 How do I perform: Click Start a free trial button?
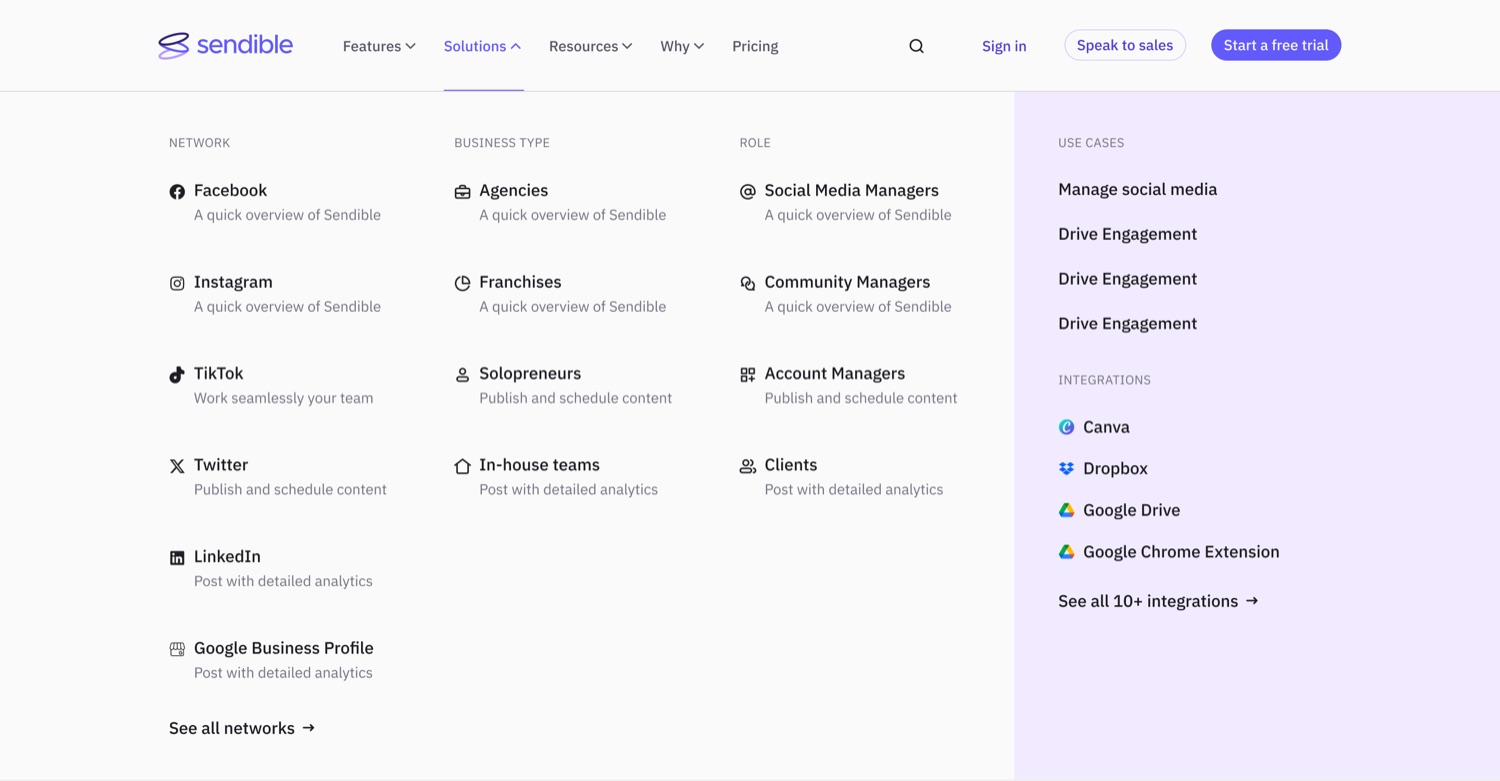1276,45
